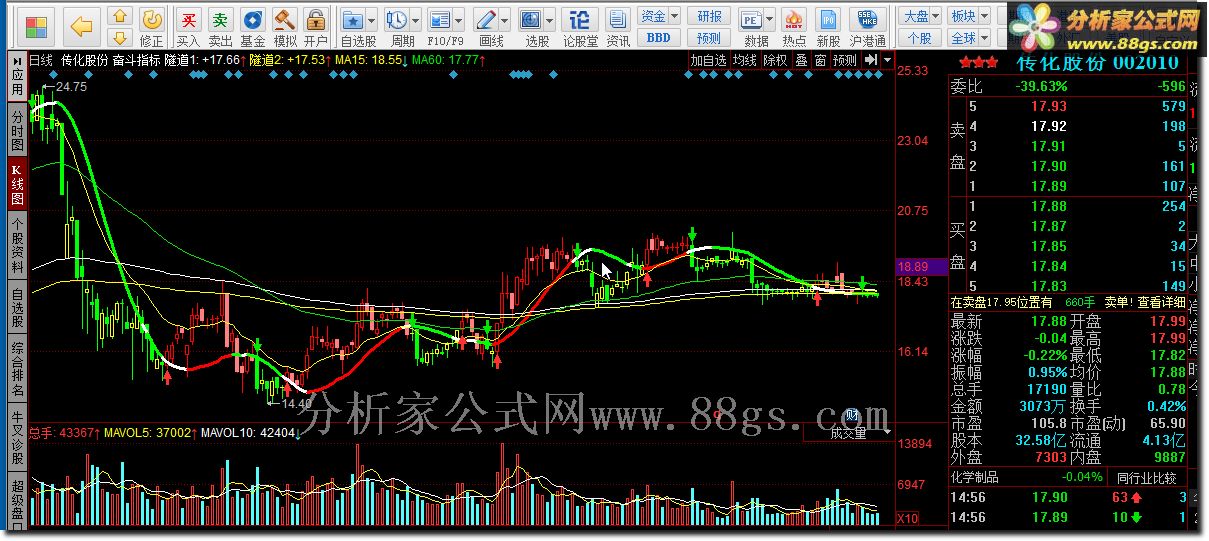The width and height of the screenshot is (1209, 541).
Task: Toggle 均线 moving average display
Action: tap(744, 60)
